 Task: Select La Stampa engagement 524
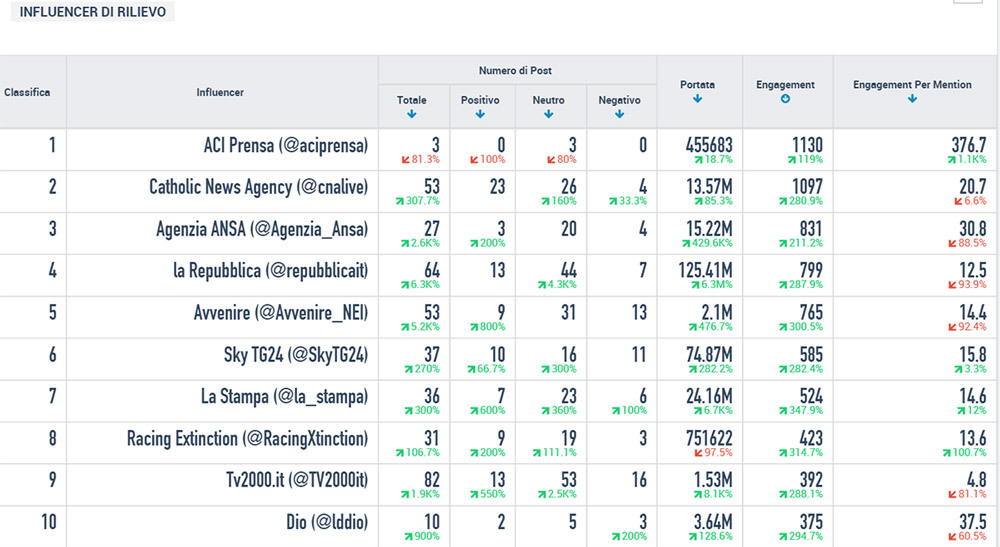(811, 397)
